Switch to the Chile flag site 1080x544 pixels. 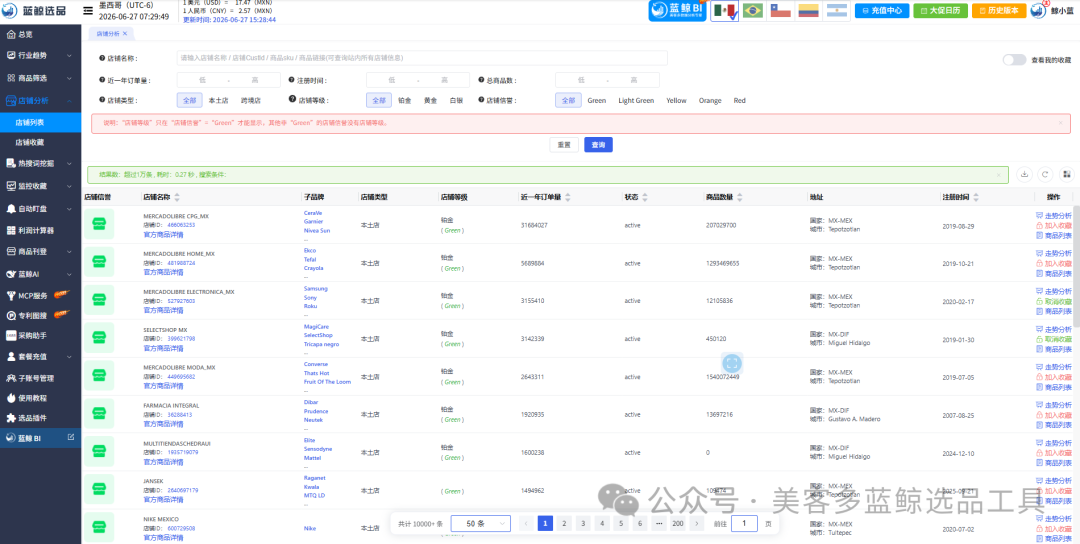click(780, 11)
